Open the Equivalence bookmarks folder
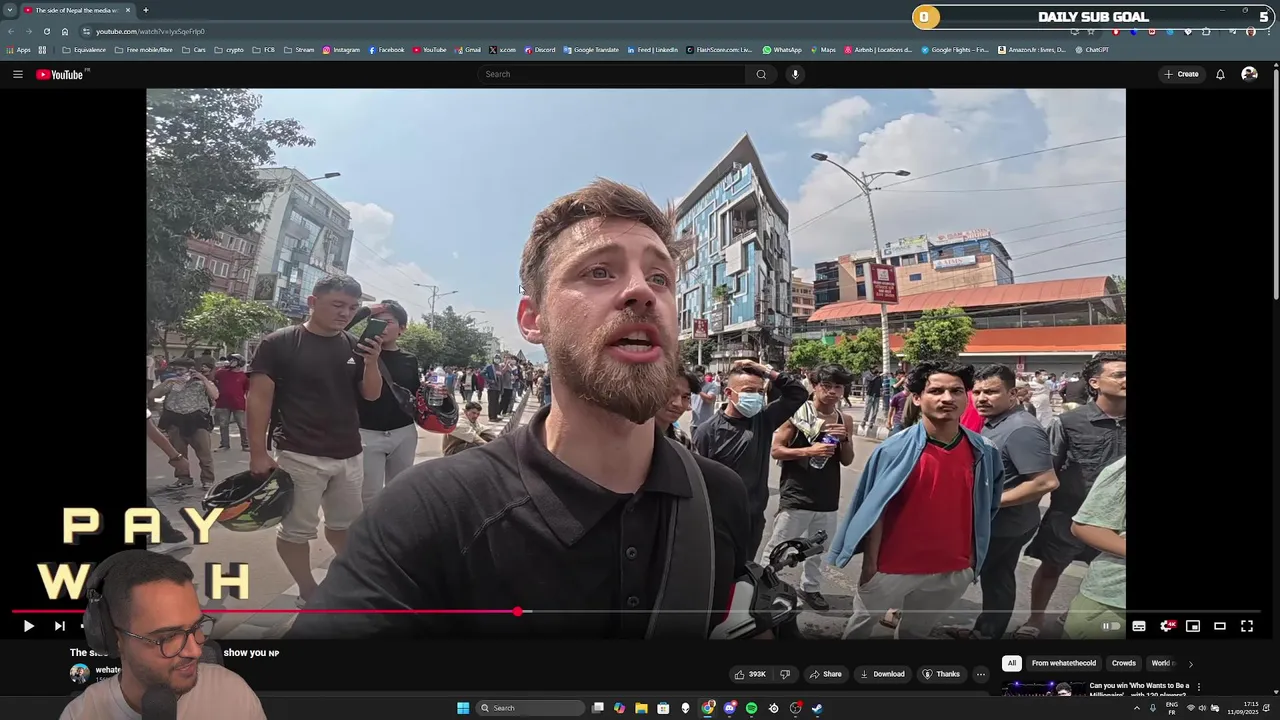Viewport: 1280px width, 720px height. pos(84,50)
